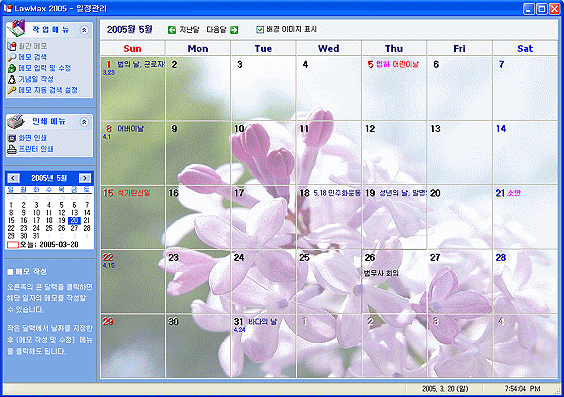Screen dimensions: 564x397
Task: Go to previous month in mini calendar
Action: (x=13, y=178)
